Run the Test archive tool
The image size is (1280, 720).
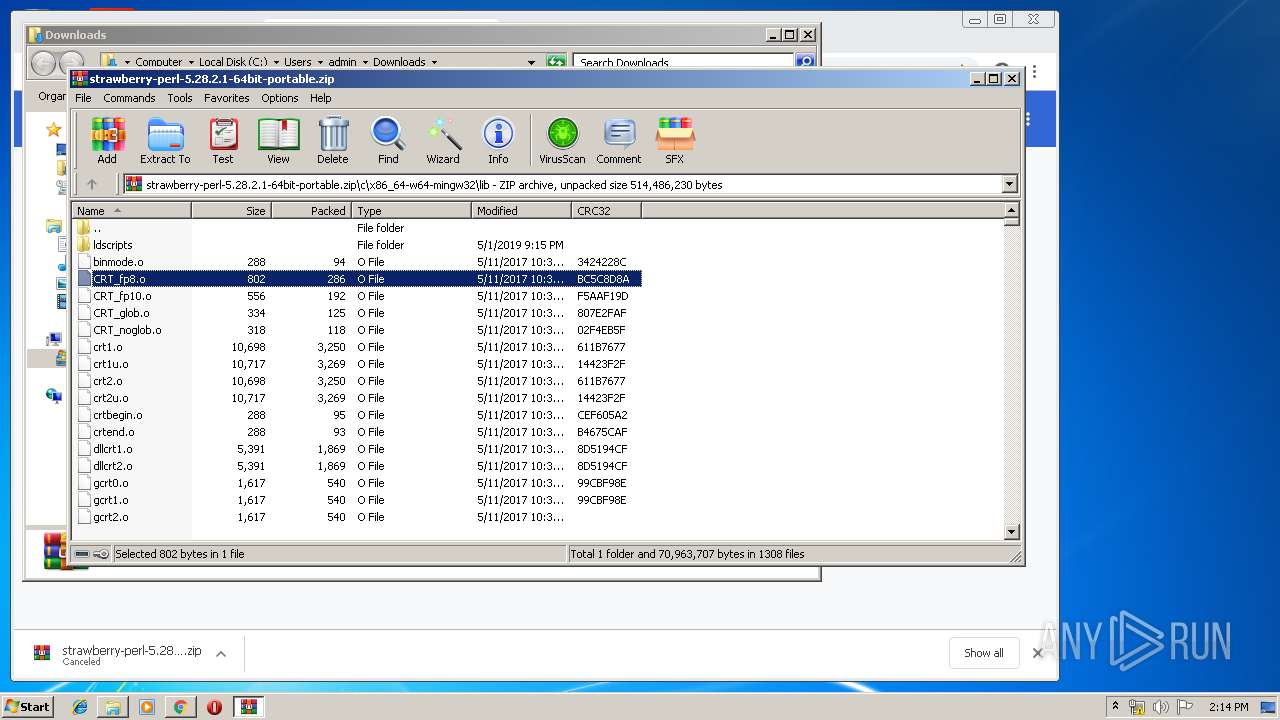click(x=223, y=141)
